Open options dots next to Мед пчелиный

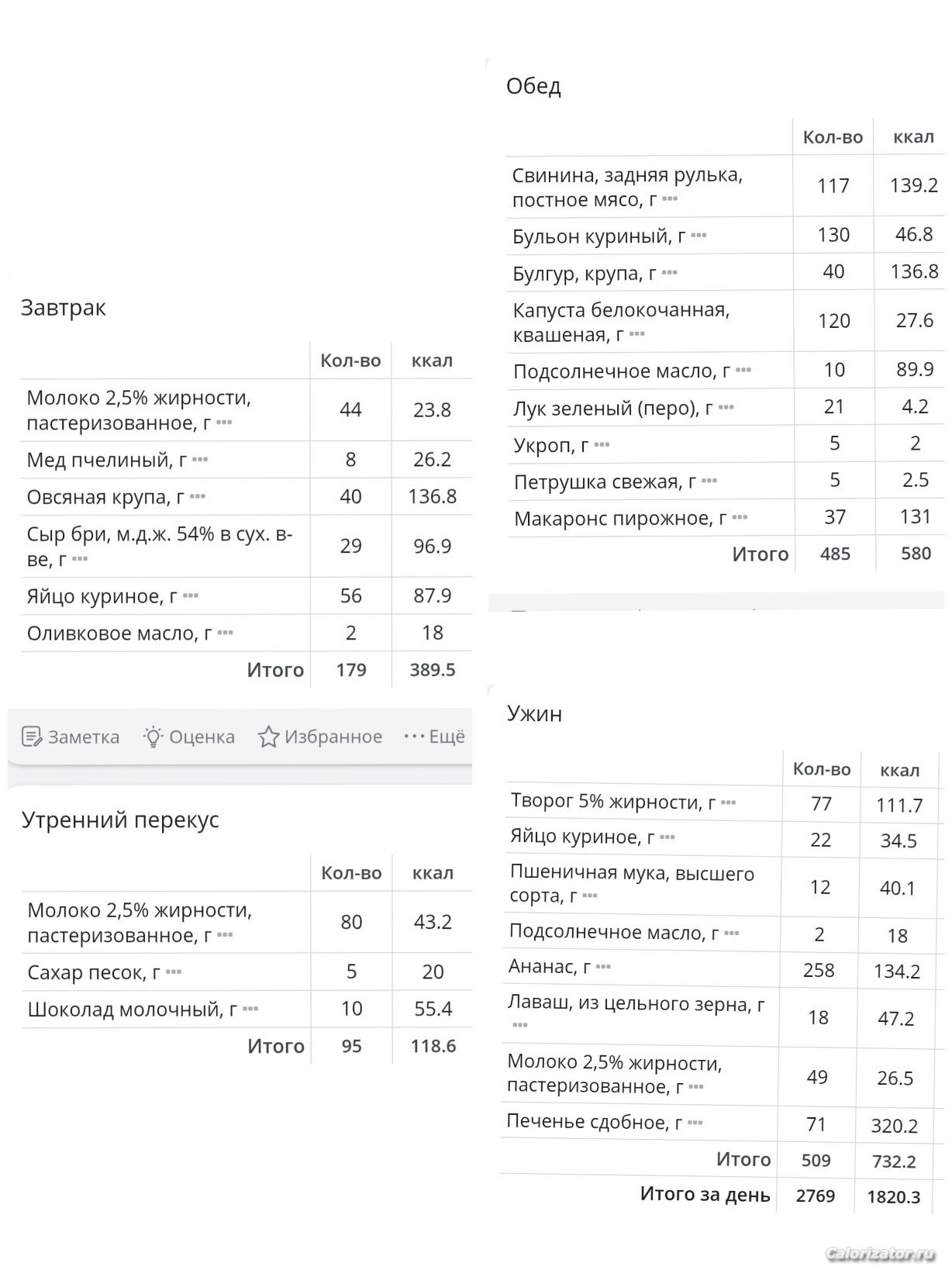(x=200, y=460)
